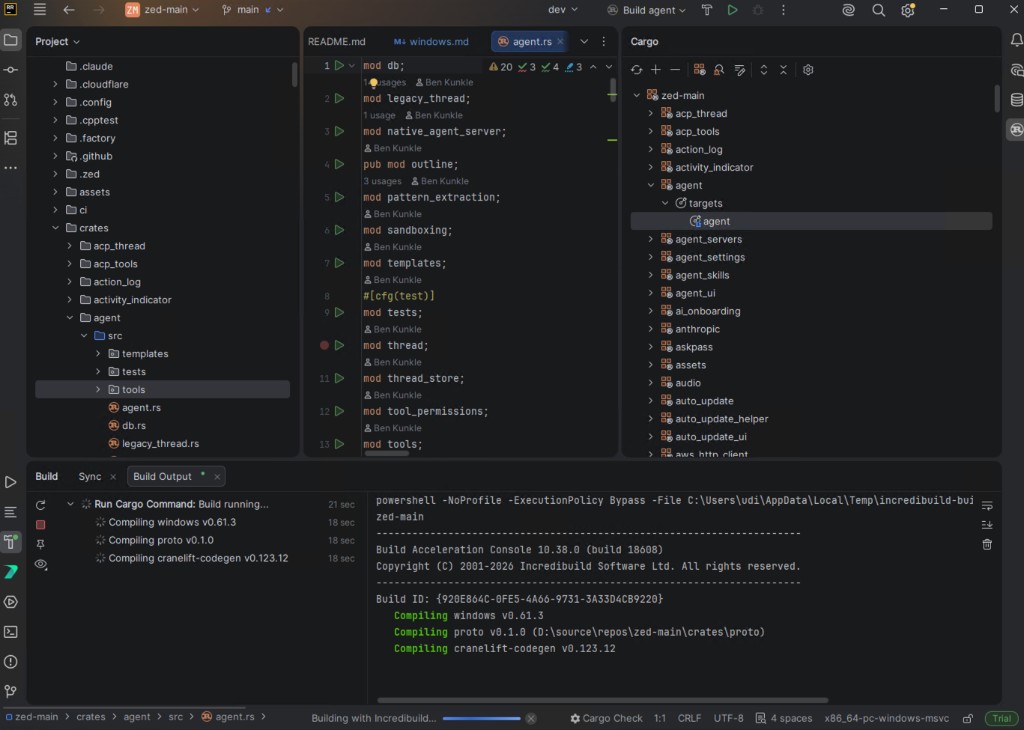Click the Trial license badge

click(1002, 718)
